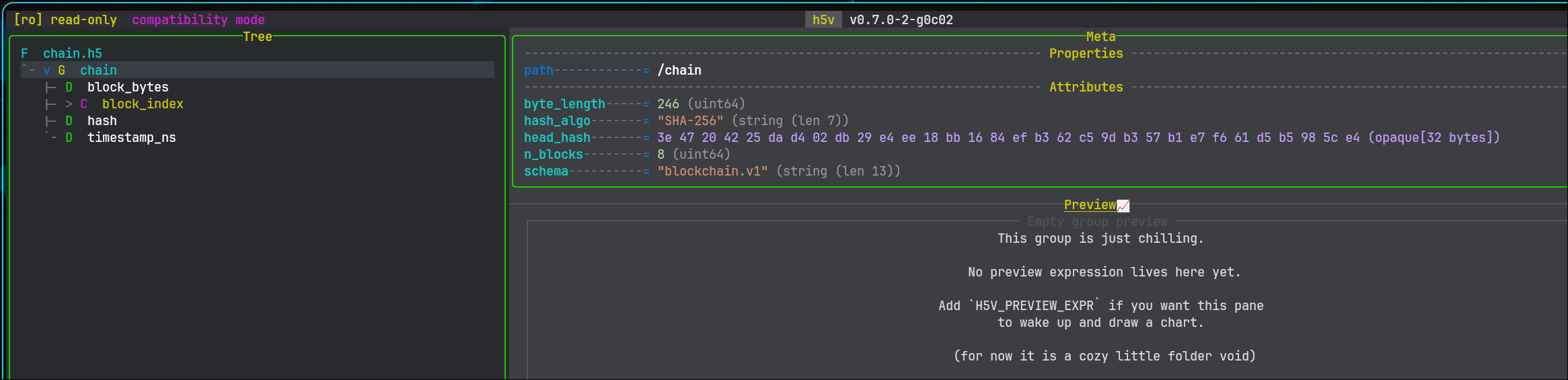The width and height of the screenshot is (1568, 380).
Task: Click the D dataset icon next to block_bytes
Action: (x=69, y=87)
